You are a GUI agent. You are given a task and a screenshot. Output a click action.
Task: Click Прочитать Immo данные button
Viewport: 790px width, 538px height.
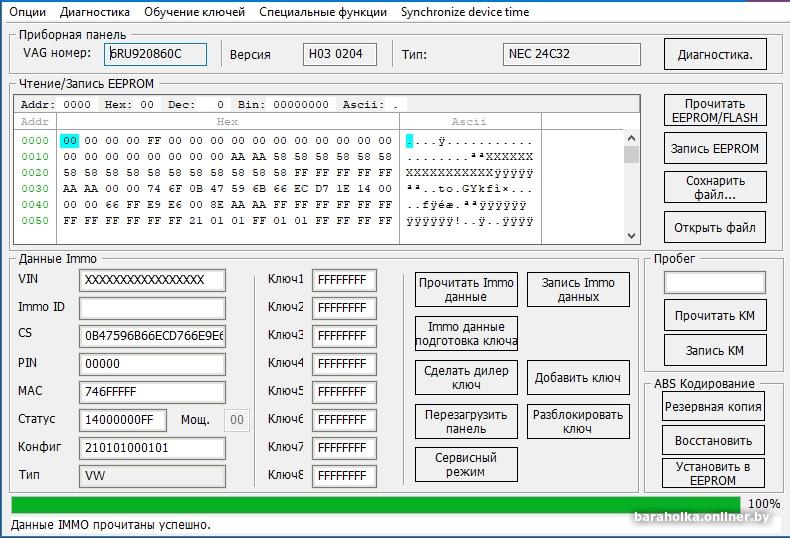point(466,290)
